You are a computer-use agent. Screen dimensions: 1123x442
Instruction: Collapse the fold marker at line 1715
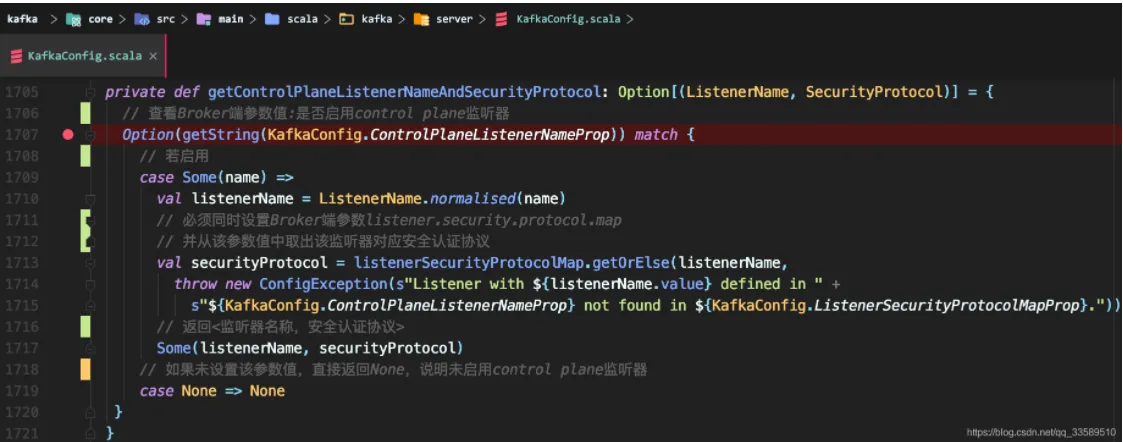[91, 305]
